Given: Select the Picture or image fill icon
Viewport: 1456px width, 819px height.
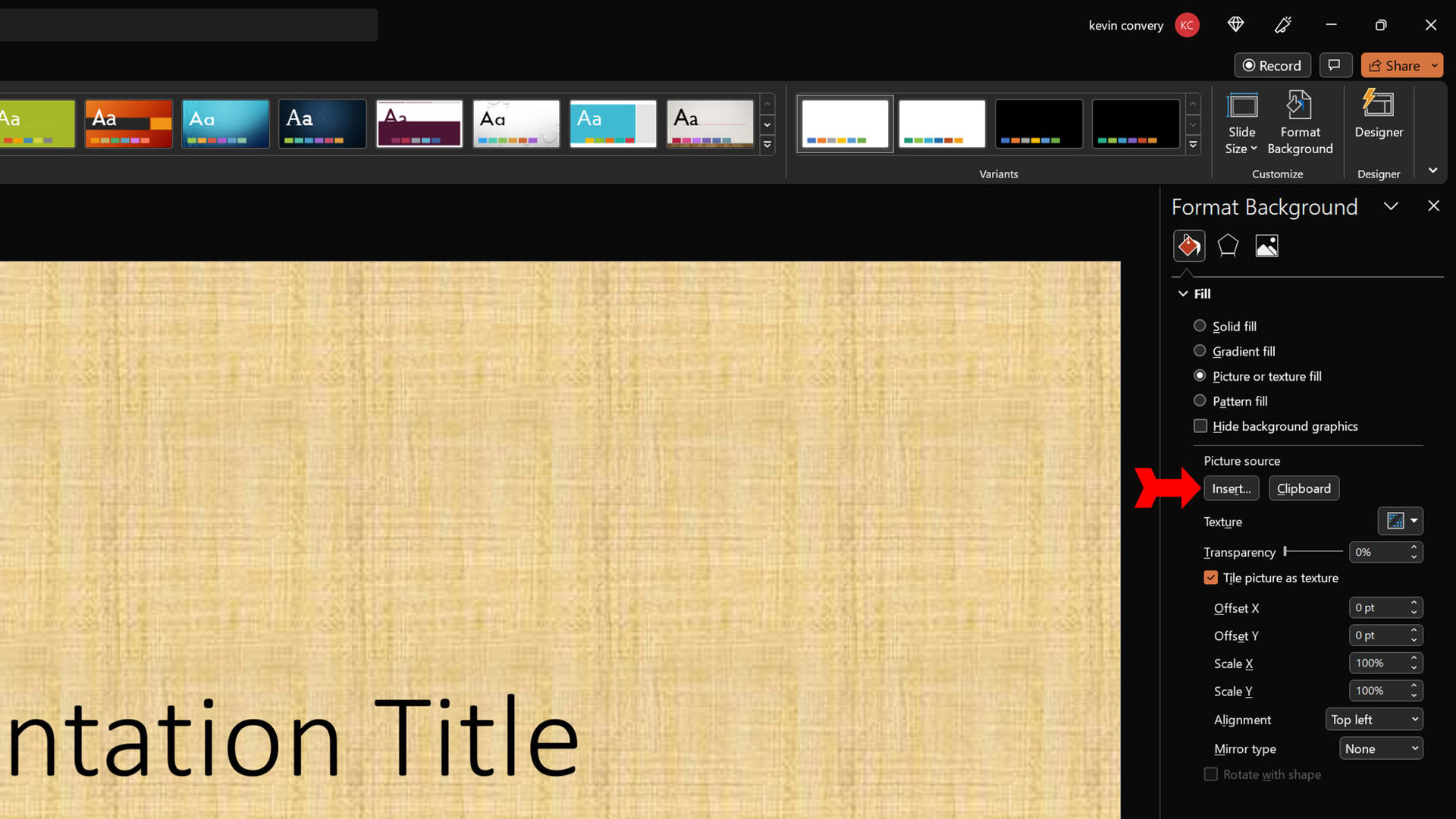Looking at the screenshot, I should (x=1266, y=245).
